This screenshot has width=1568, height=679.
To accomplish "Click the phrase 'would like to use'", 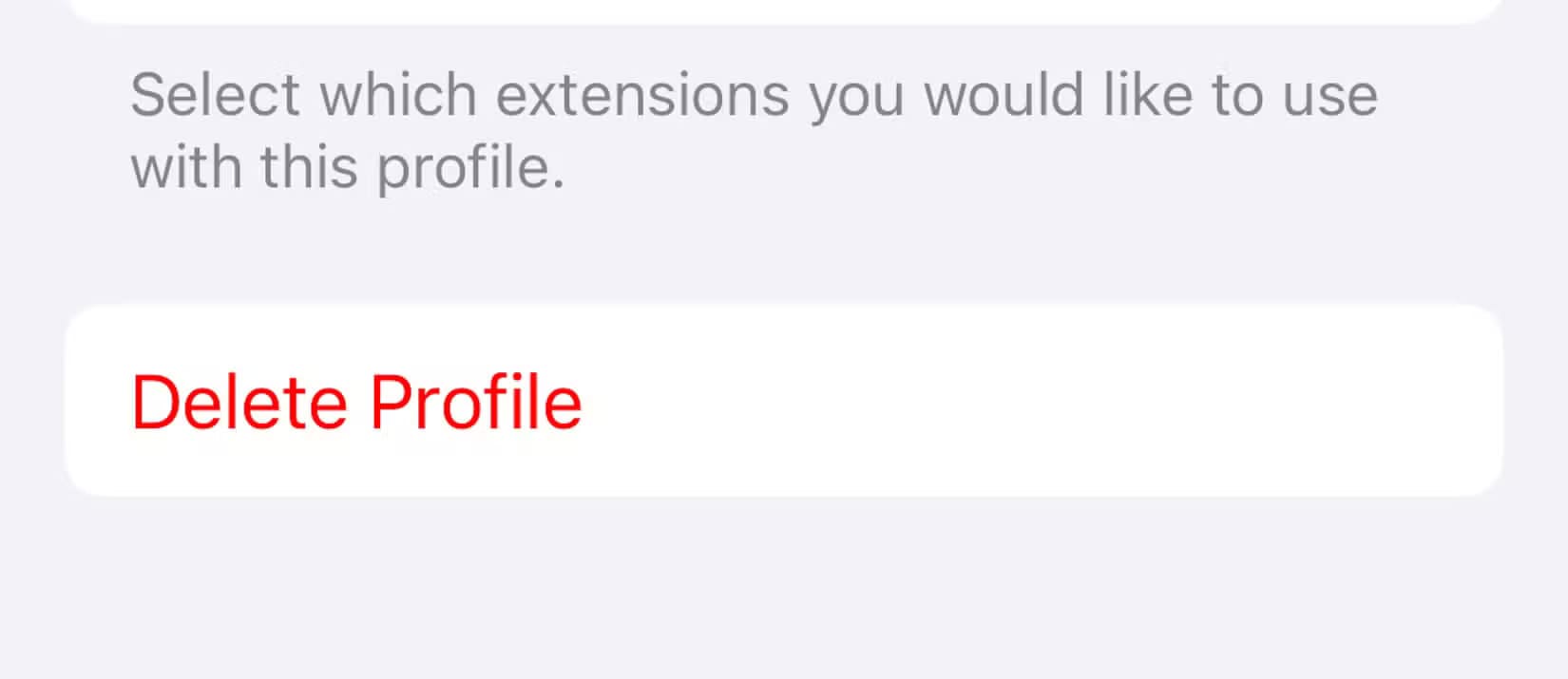I will 1151,95.
